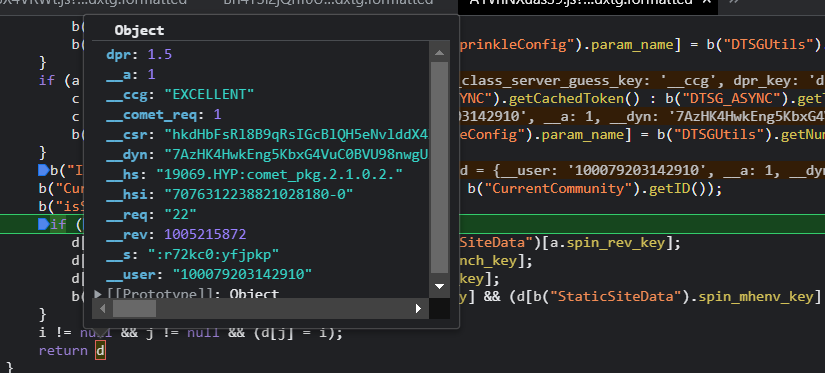Click the __csr property value

pos(297,135)
